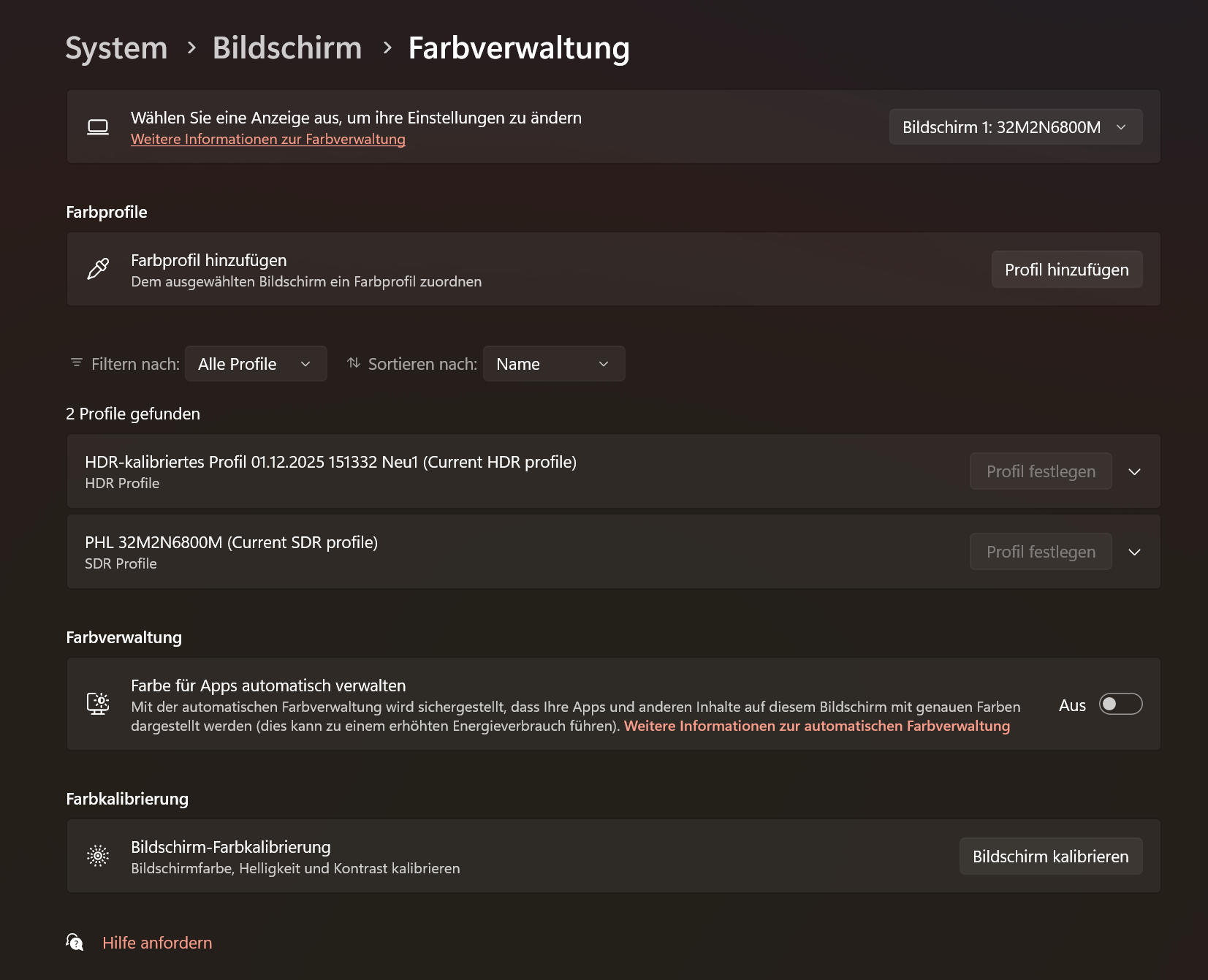Enable Farbe für Apps automatisch verwalten
The image size is (1208, 980).
click(1120, 704)
